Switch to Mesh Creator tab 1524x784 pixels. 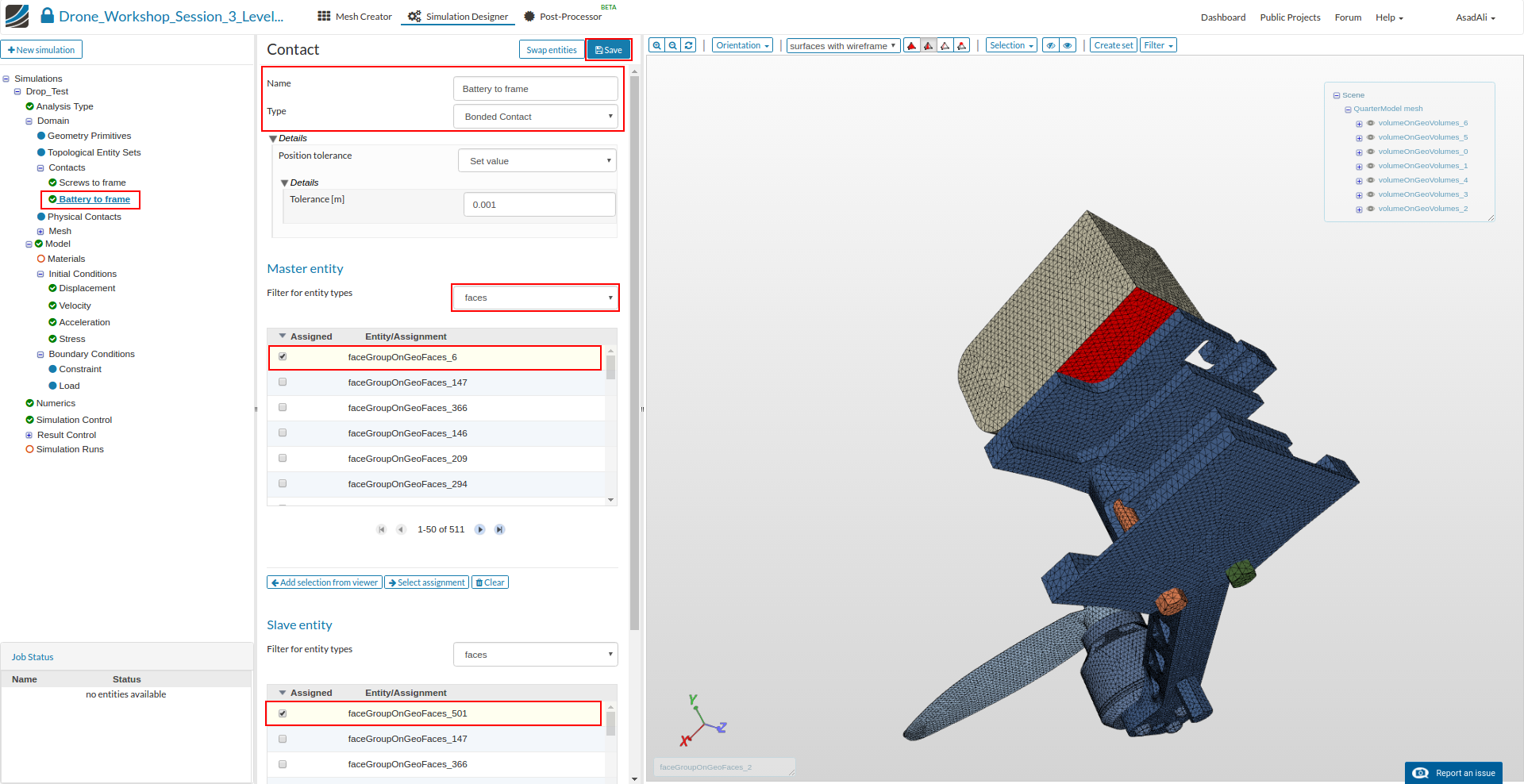point(355,17)
